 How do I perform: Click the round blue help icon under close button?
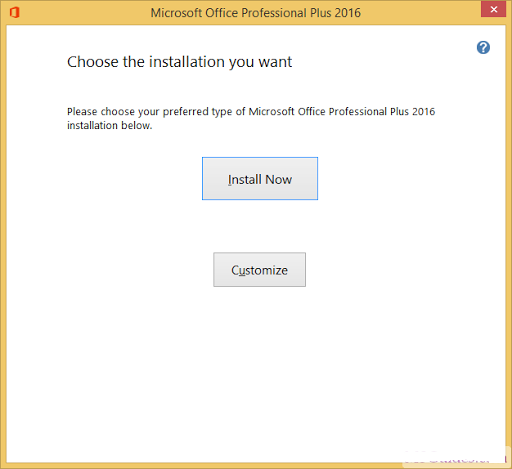tap(483, 47)
